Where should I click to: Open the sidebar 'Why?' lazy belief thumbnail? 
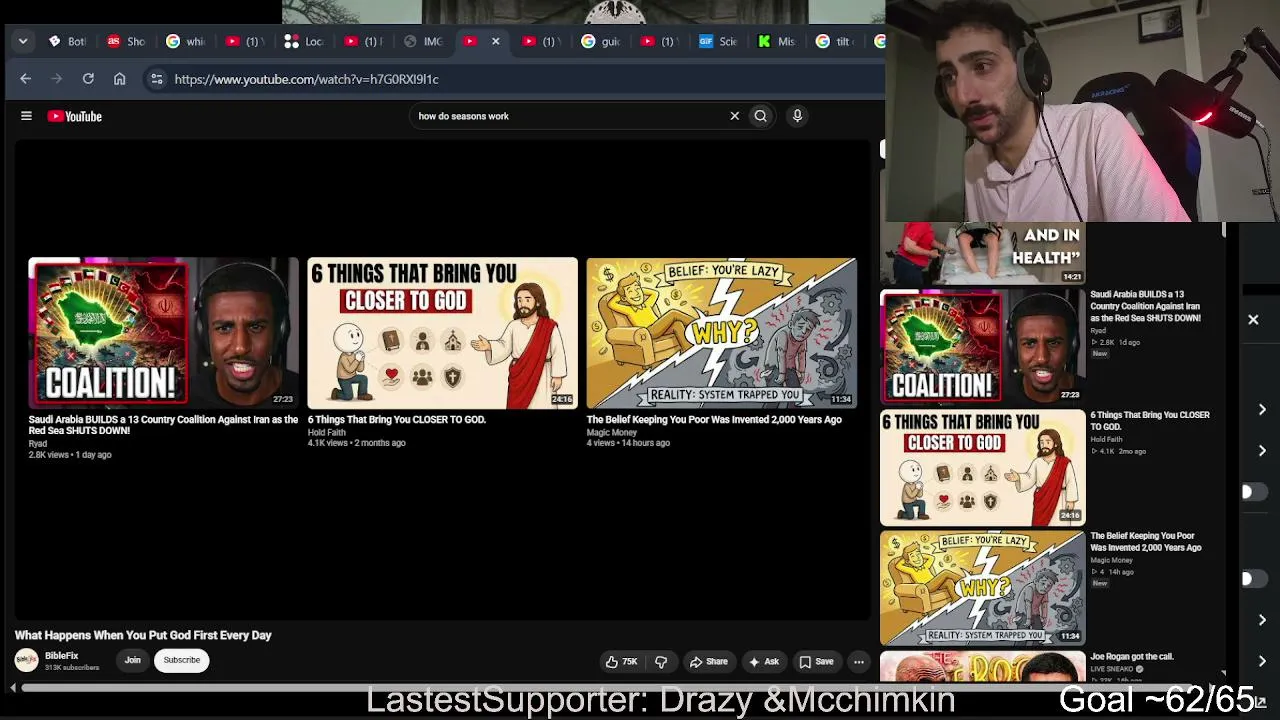[x=982, y=588]
